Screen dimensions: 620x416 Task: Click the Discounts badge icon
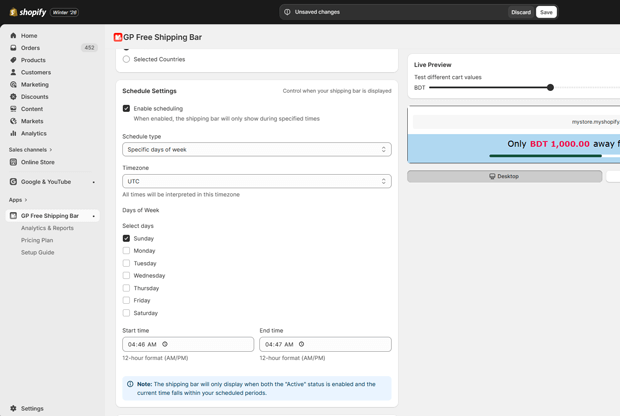click(x=13, y=97)
